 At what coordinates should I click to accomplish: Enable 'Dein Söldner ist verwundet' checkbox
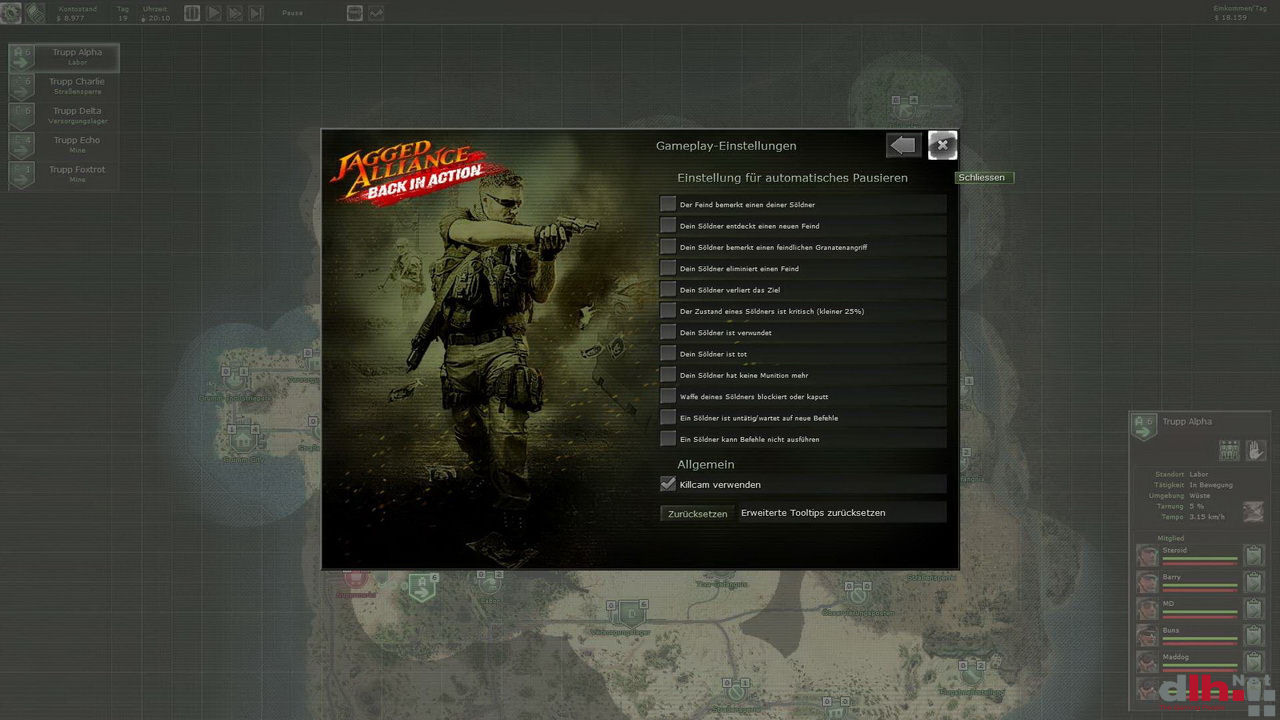[x=668, y=332]
